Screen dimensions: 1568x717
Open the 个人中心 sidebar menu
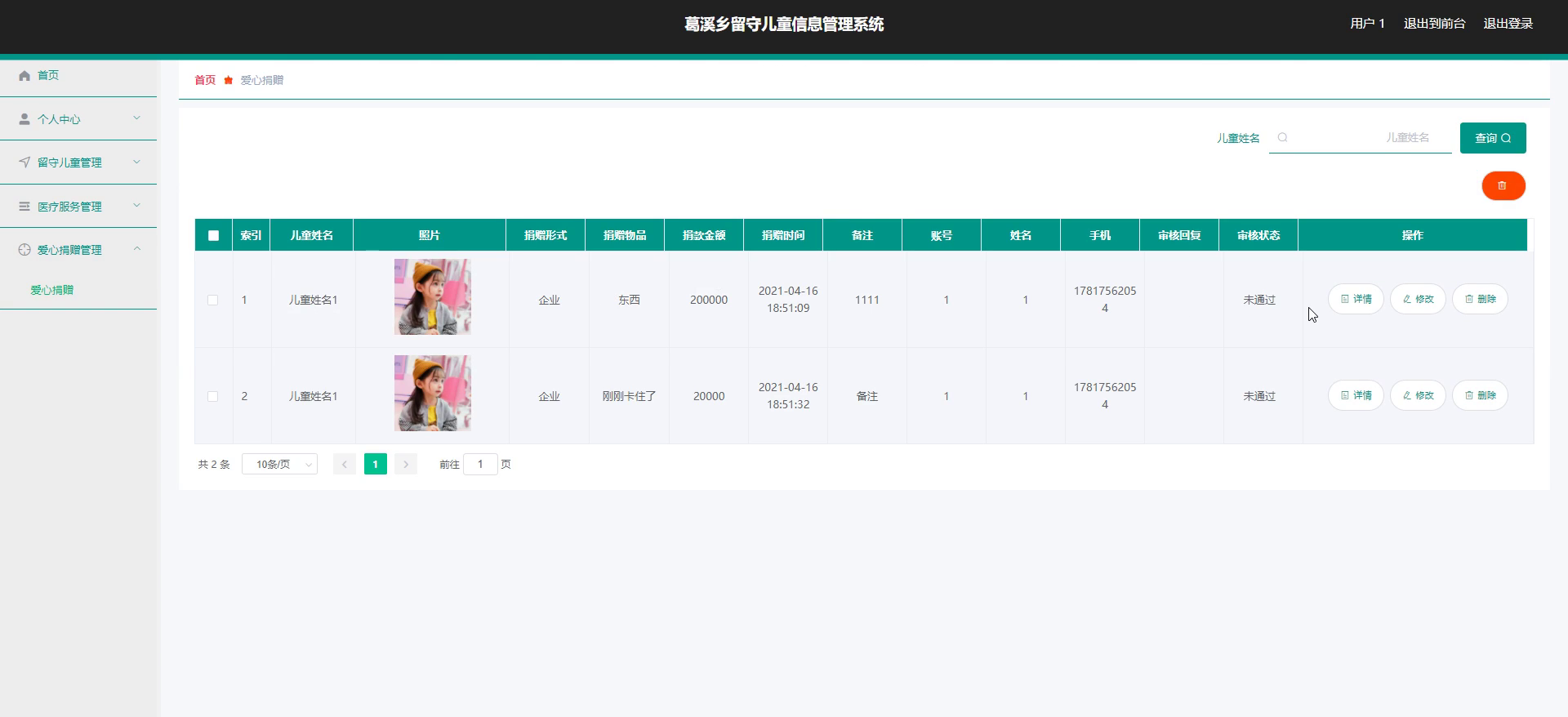tap(78, 119)
